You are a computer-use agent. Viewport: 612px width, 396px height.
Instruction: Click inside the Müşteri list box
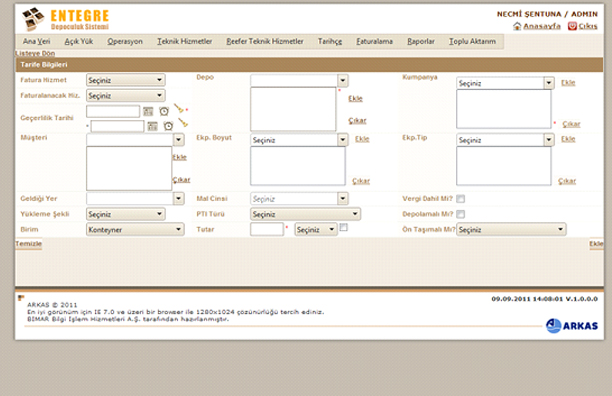coord(129,169)
